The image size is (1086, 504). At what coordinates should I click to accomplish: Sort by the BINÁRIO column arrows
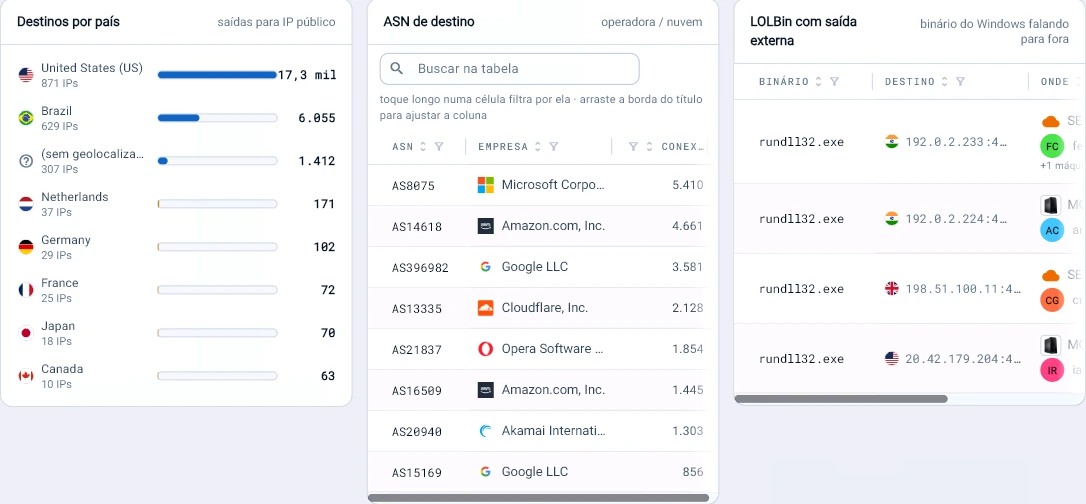click(x=819, y=82)
